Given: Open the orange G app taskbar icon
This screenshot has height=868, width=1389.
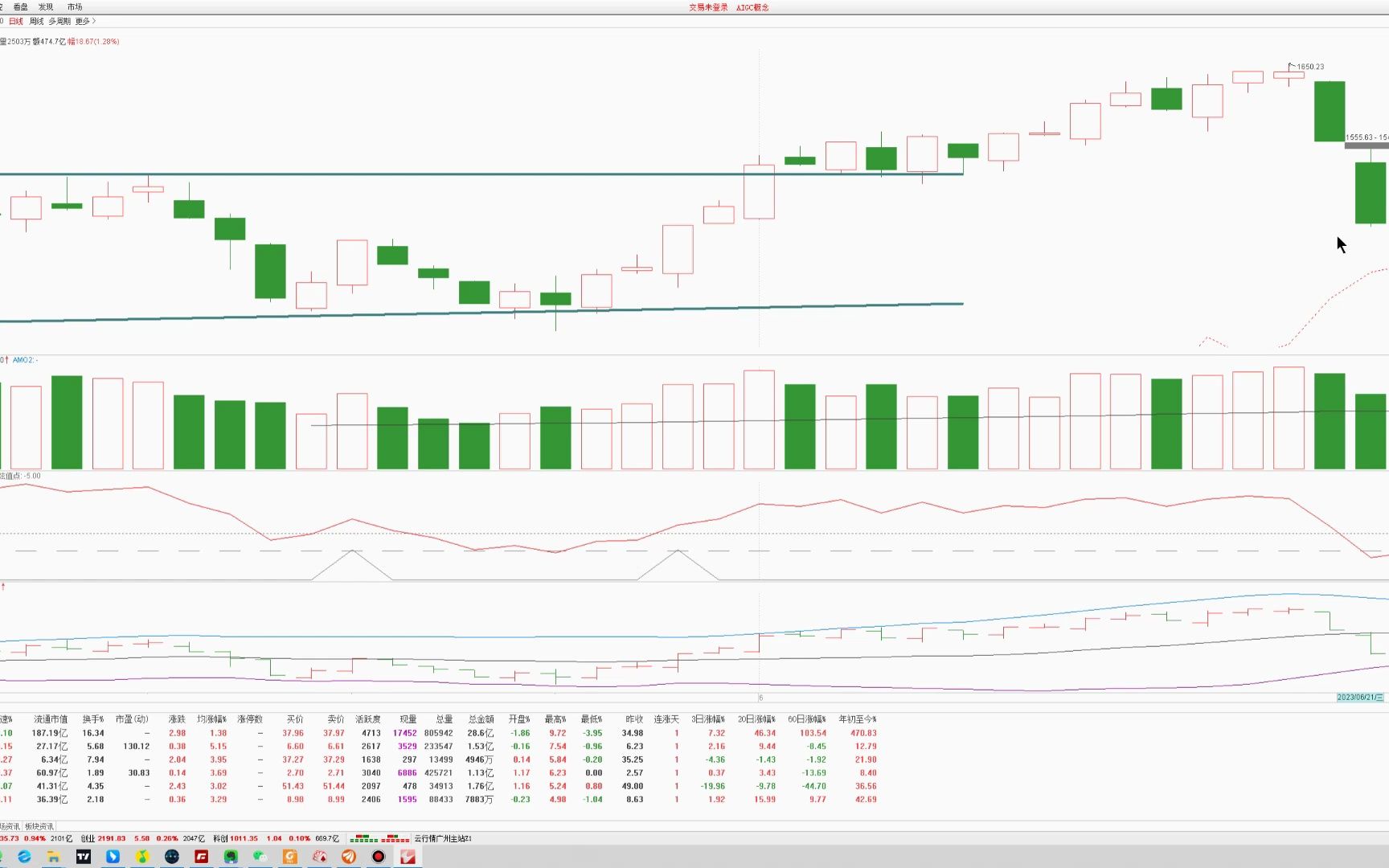Looking at the screenshot, I should click(290, 857).
